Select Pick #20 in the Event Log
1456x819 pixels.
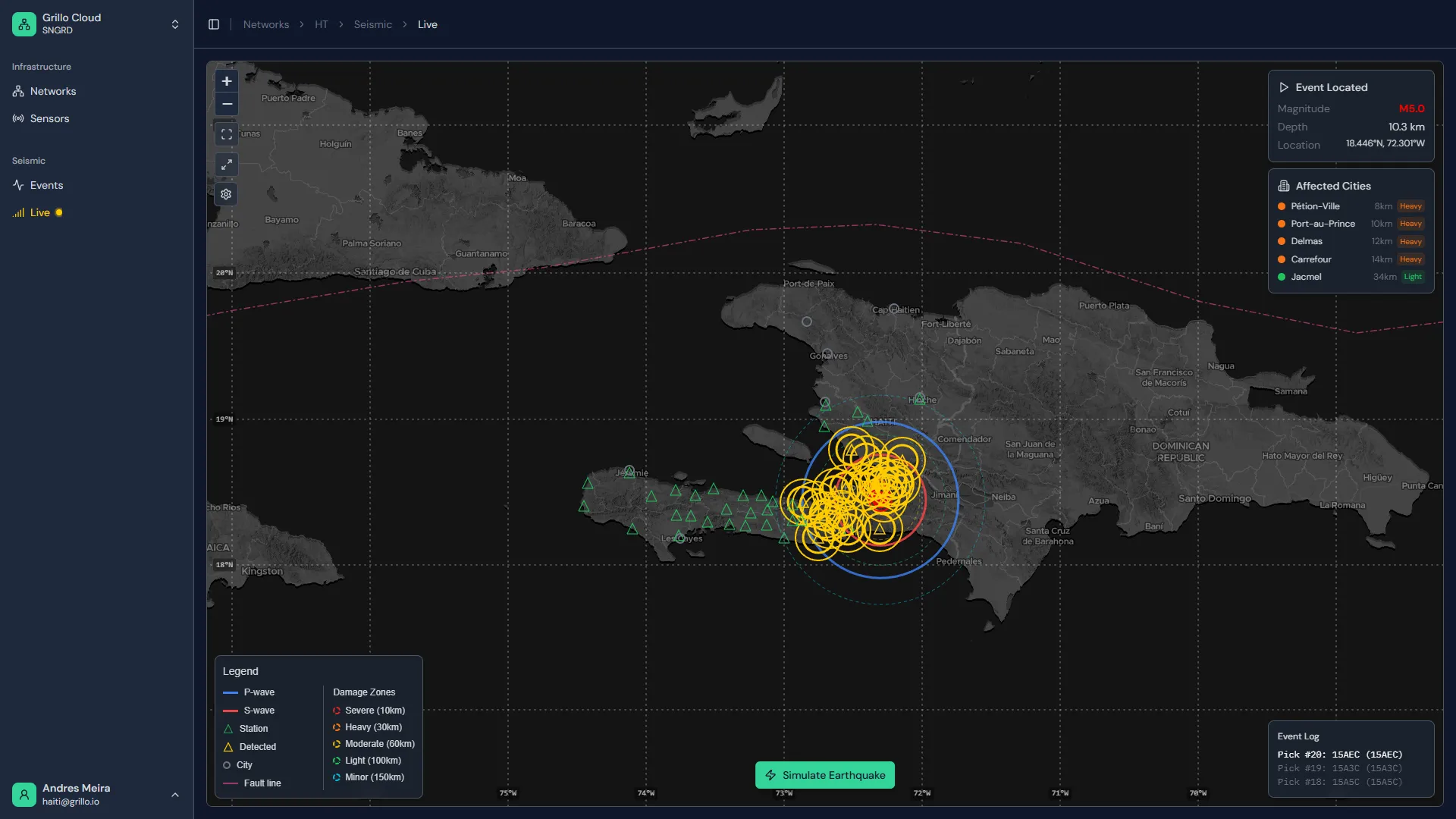1339,755
